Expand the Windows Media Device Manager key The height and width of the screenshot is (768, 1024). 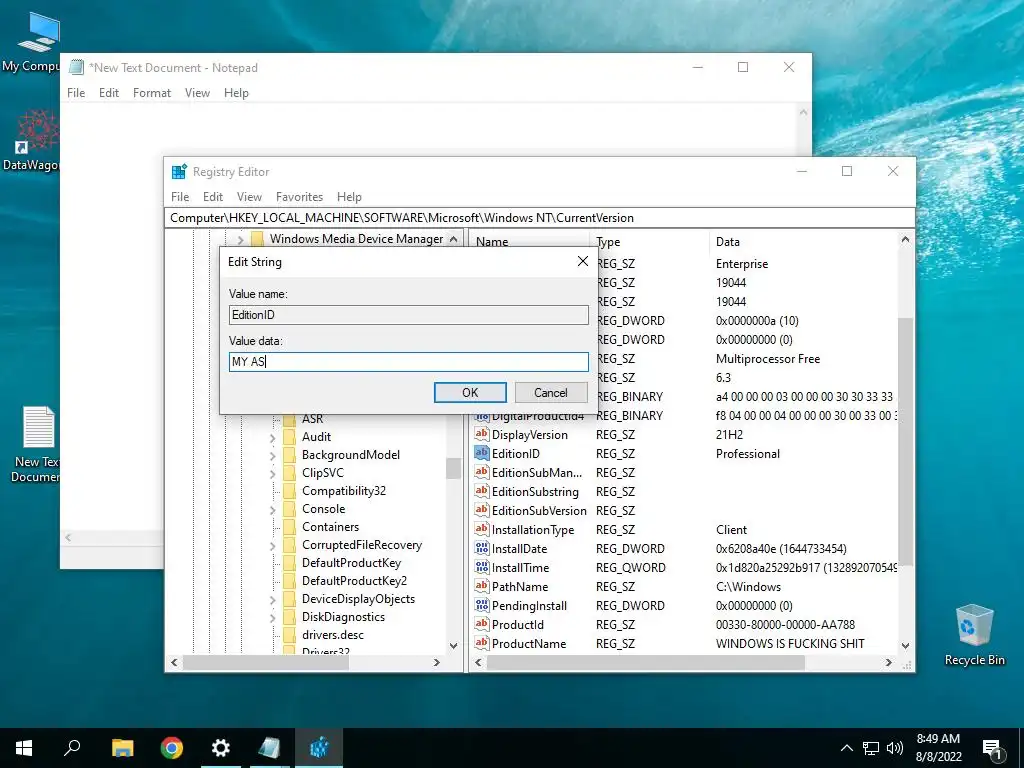240,240
